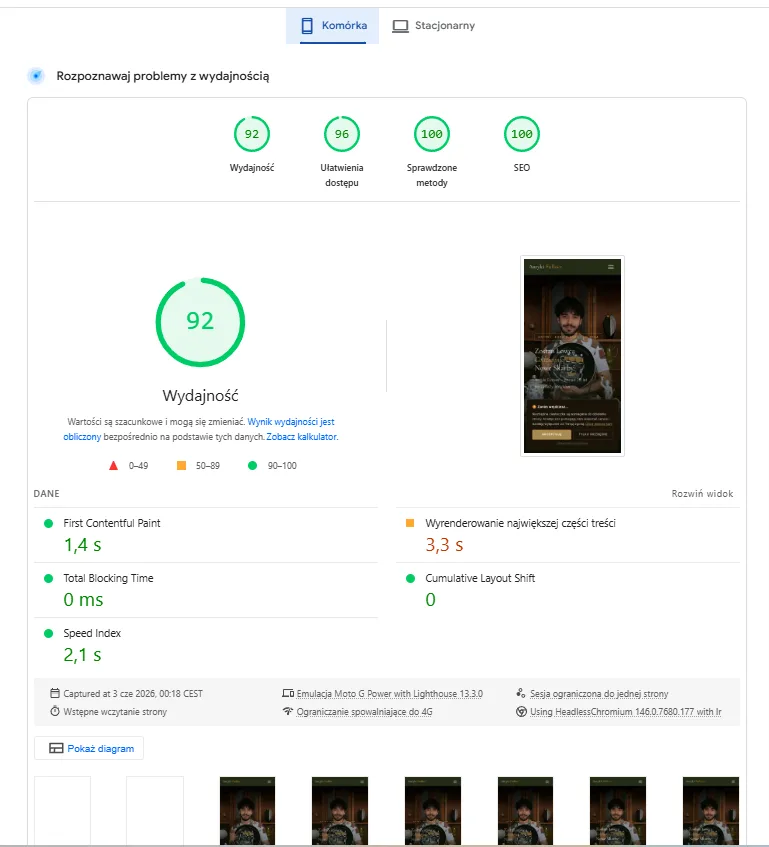This screenshot has height=847, width=769.
Task: Click green status dot beside Total Blocking Time
Action: click(x=49, y=579)
